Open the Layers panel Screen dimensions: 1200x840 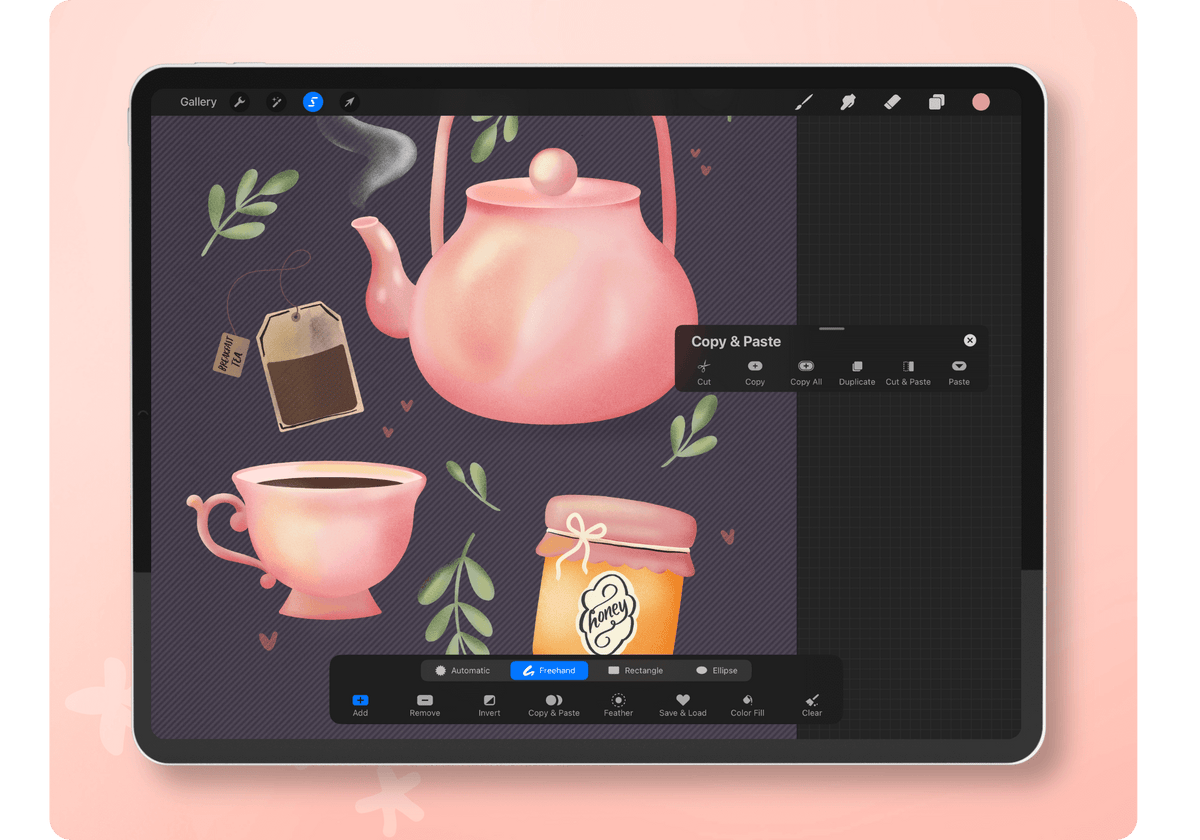coord(936,102)
